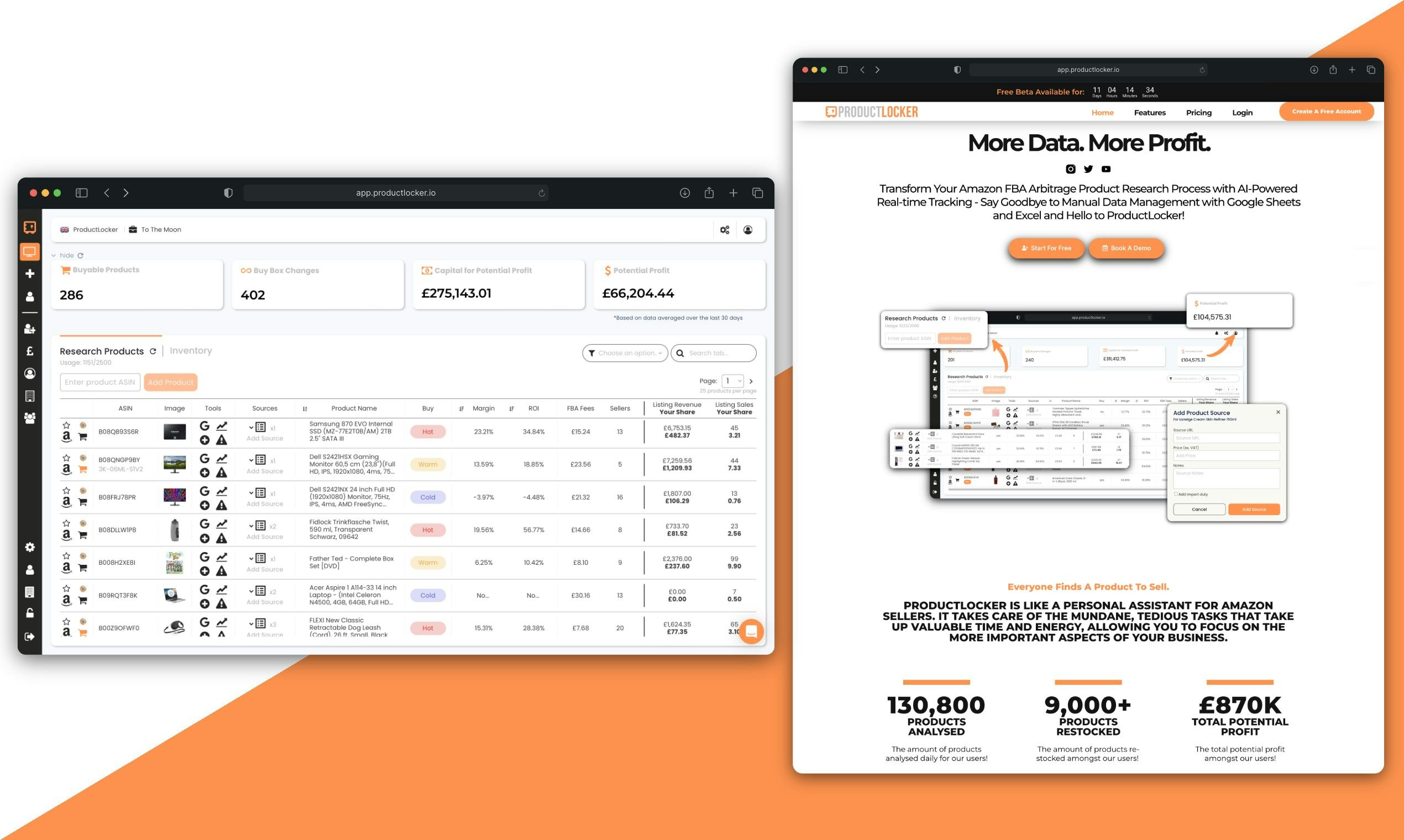Open the Instagram icon on landing page
The image size is (1404, 840).
(x=1070, y=169)
